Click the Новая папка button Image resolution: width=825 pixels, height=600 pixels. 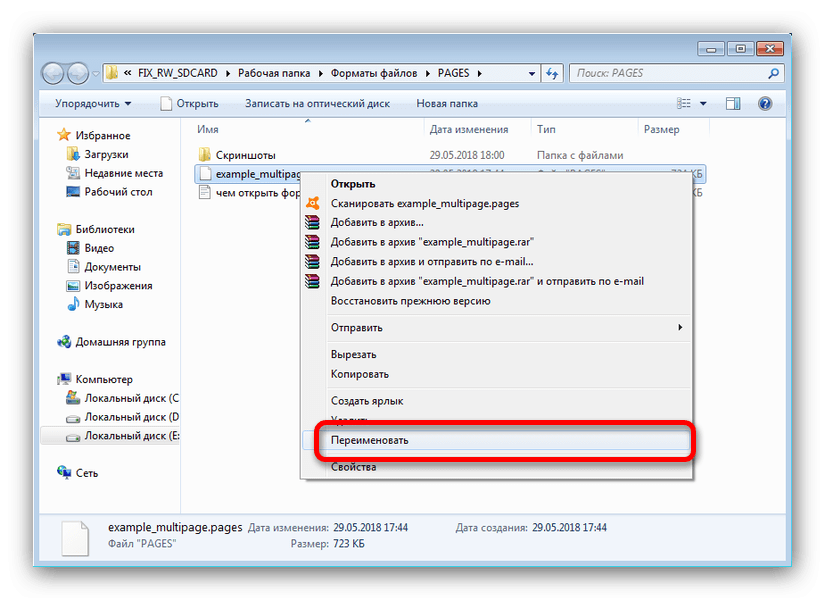click(x=447, y=103)
